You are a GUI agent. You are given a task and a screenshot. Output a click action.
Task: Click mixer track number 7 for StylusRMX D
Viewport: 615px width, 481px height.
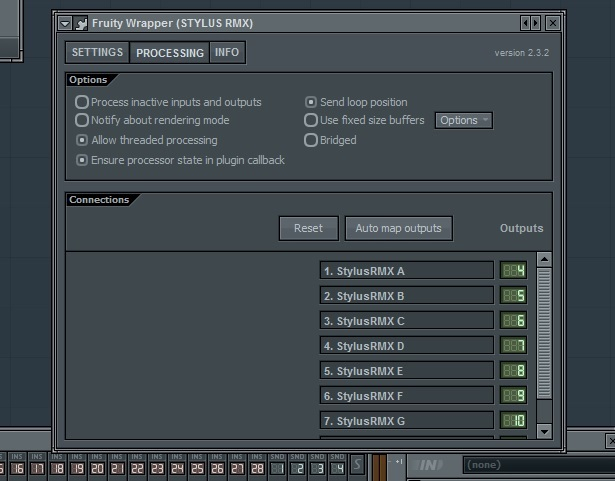point(513,345)
